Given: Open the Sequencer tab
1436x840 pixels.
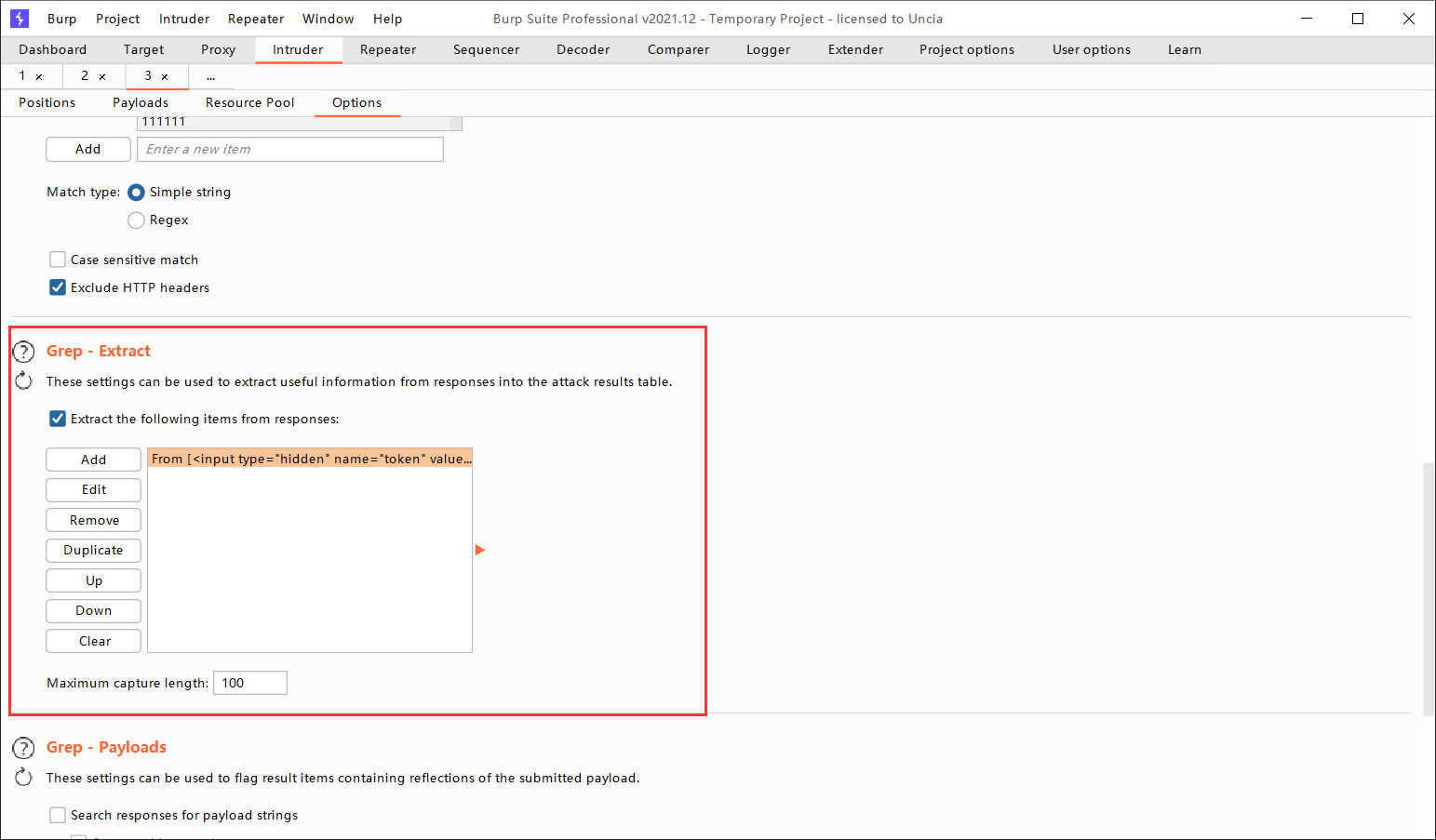Looking at the screenshot, I should click(487, 49).
